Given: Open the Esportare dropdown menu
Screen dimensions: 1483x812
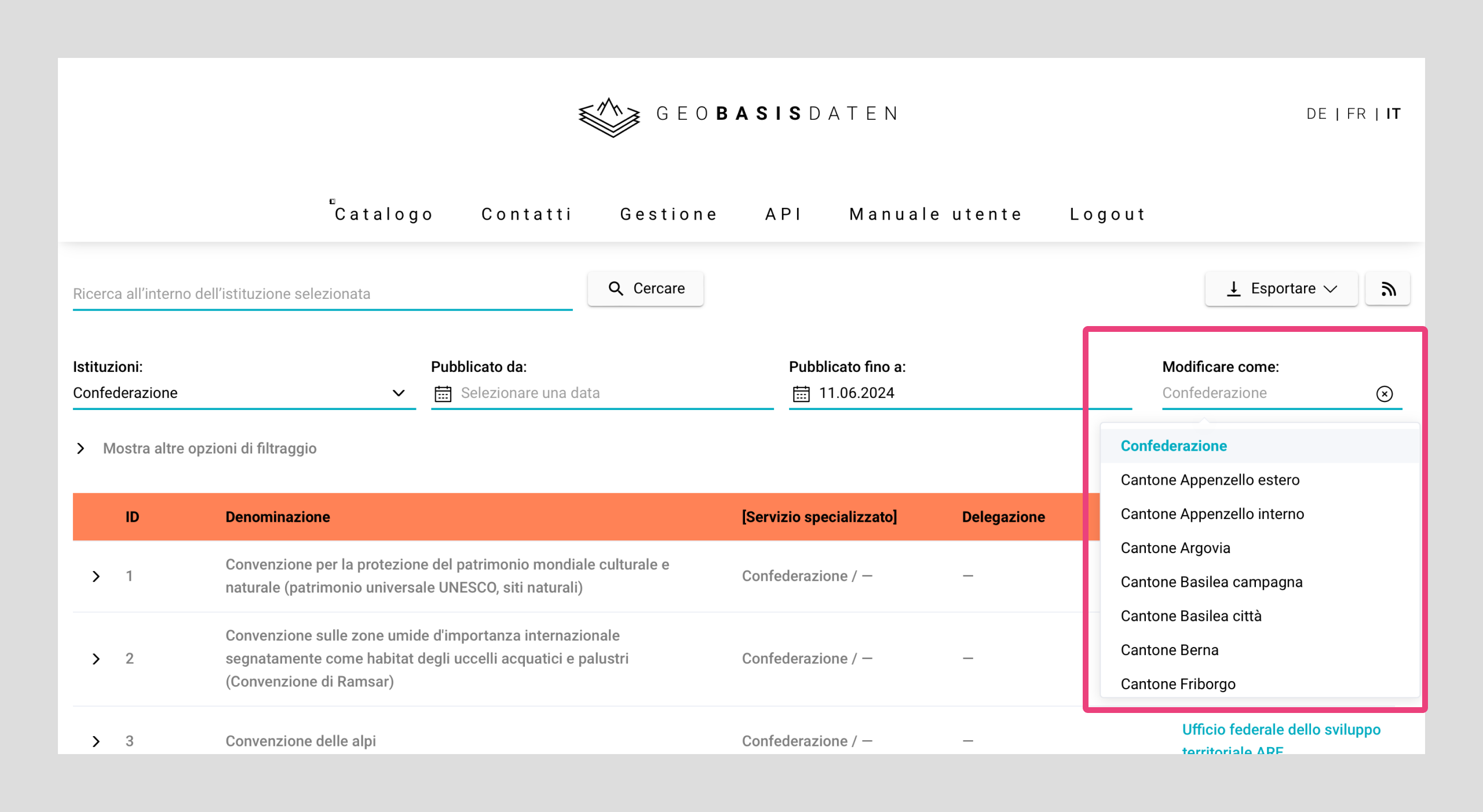Looking at the screenshot, I should pos(1281,288).
